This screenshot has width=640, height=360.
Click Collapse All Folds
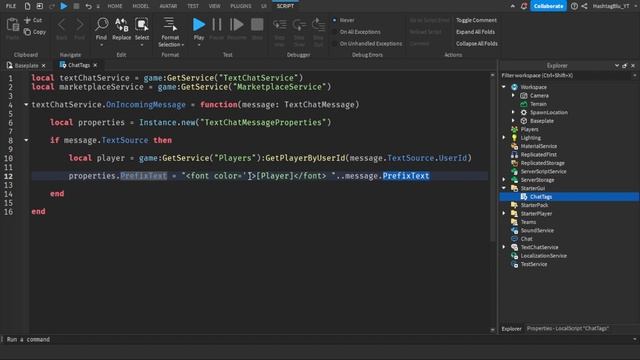tap(477, 44)
